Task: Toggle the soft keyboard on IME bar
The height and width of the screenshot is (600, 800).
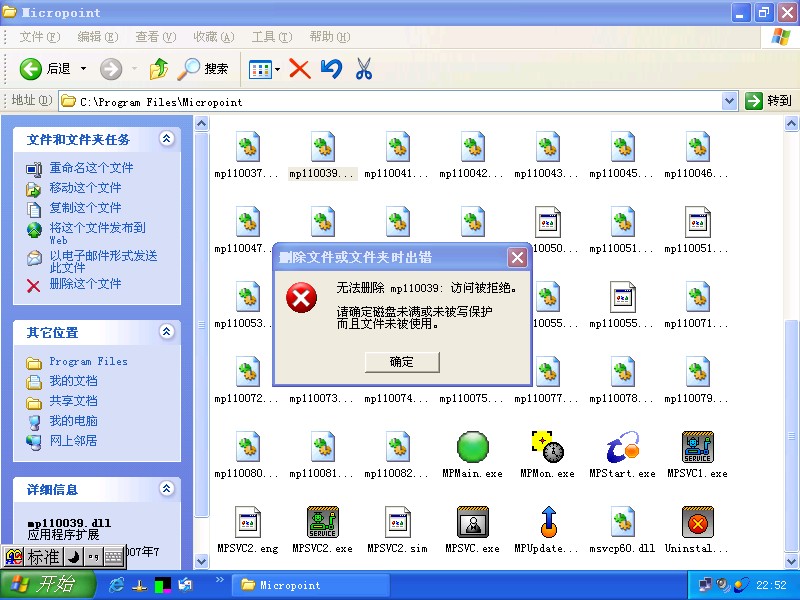Action: coord(112,557)
